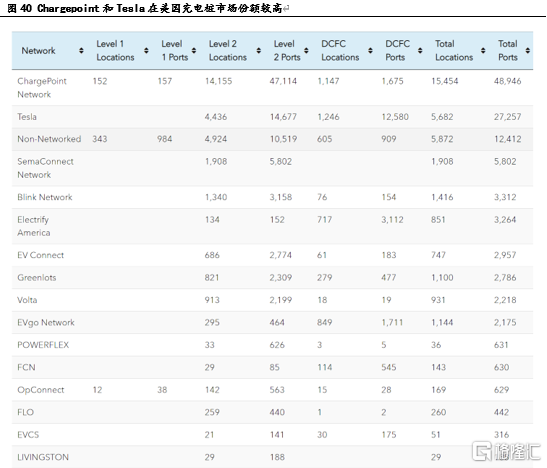Viewport: 547px width, 468px height.
Task: Click SemaConnect Level 2 locations 1,908
Action: [216, 161]
